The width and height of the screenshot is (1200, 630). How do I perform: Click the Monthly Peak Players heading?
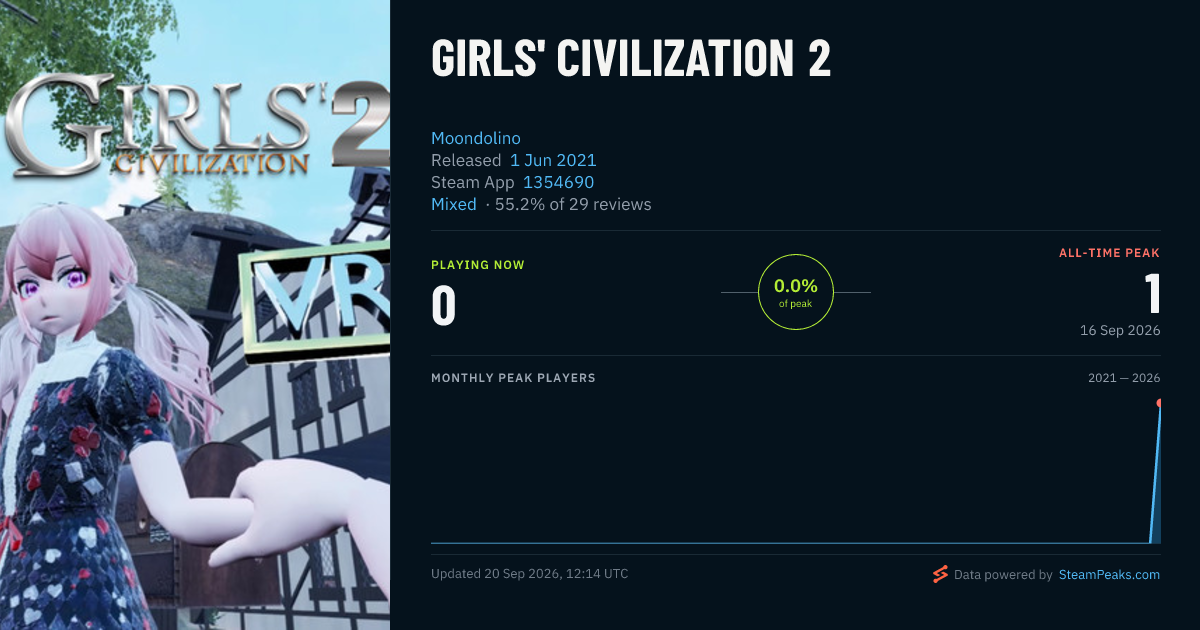[513, 378]
